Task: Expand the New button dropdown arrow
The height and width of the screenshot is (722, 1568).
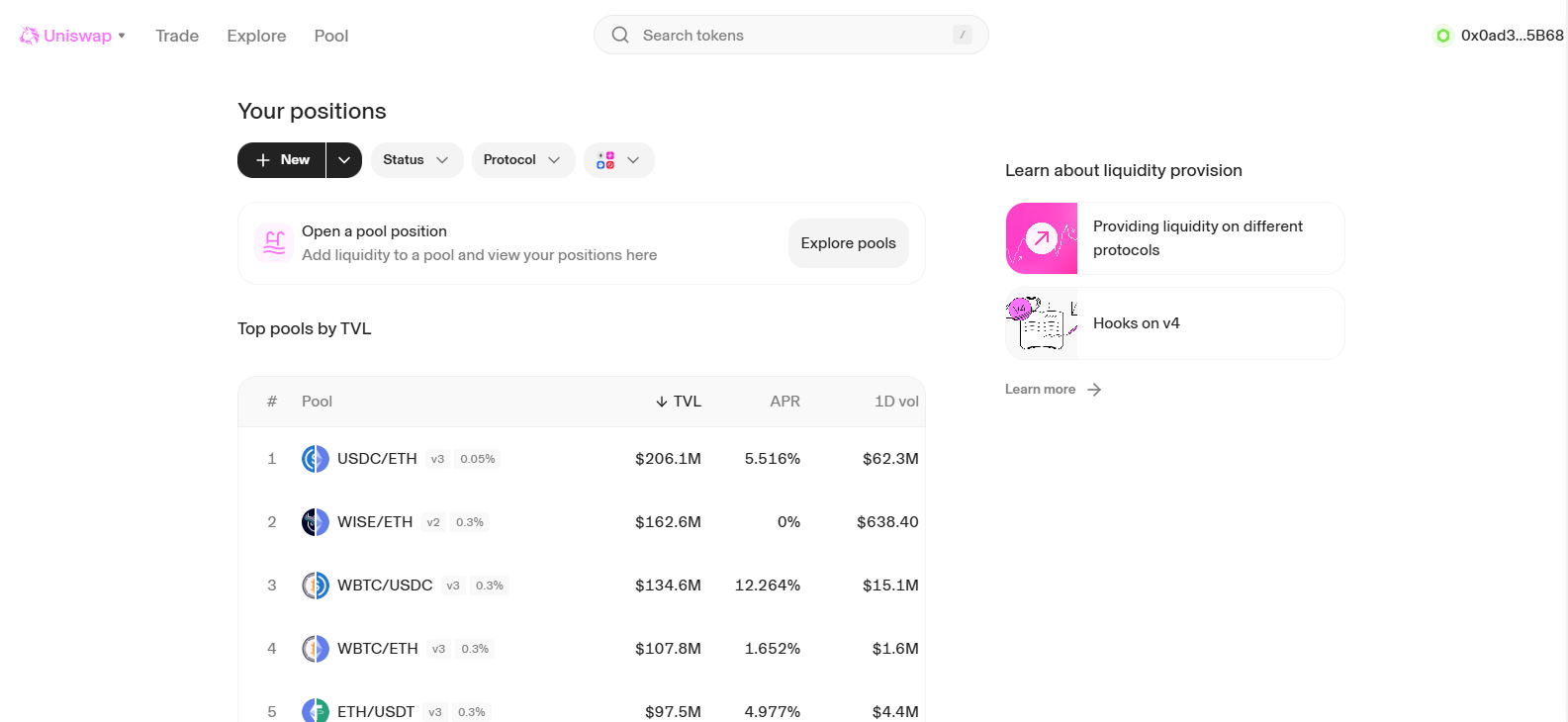Action: 344,160
